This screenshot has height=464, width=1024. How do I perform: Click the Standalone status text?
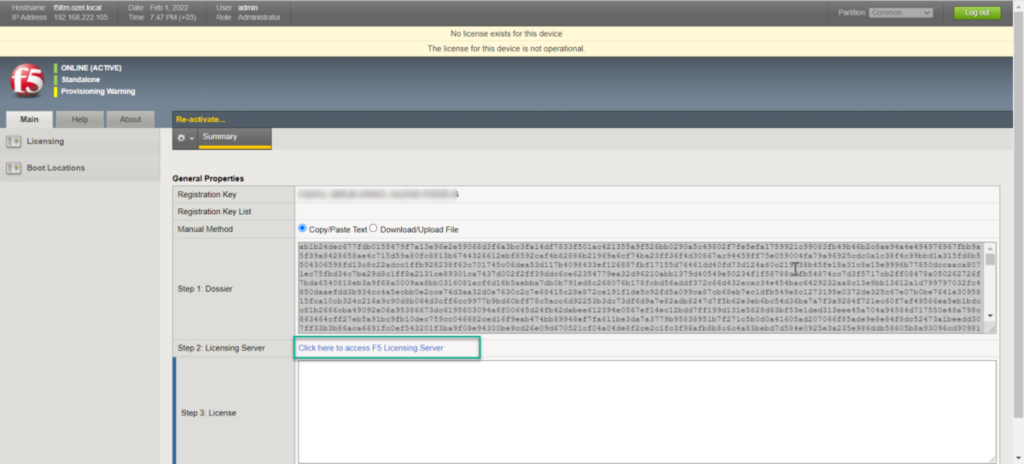(x=80, y=80)
